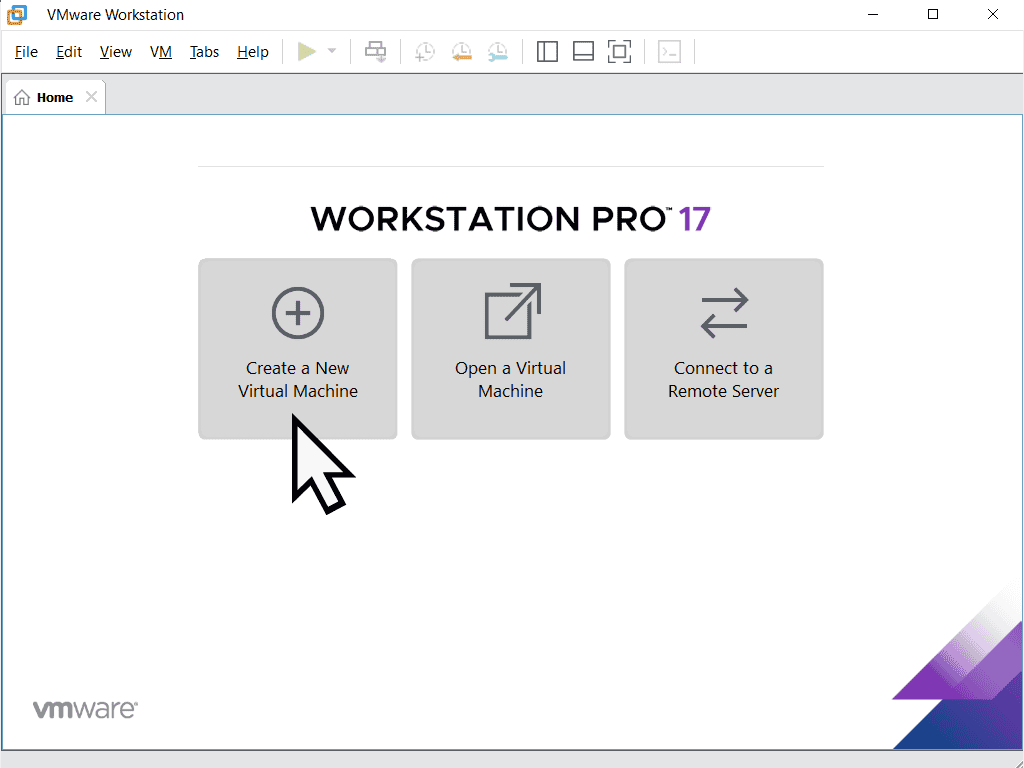Click the VMware Workstation title bar logo
The image size is (1024, 768).
pos(18,14)
